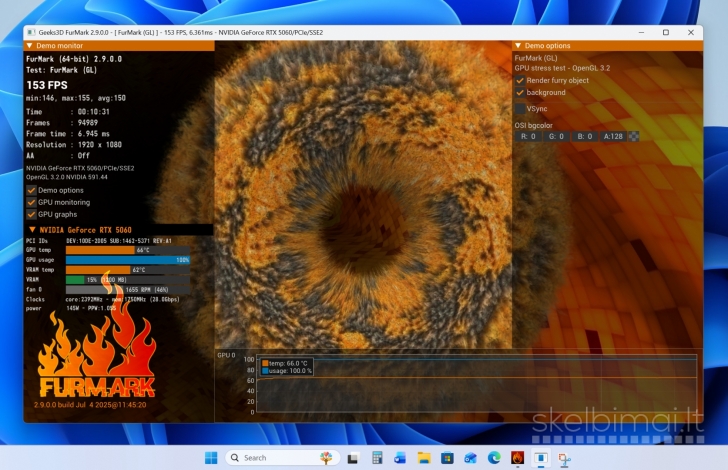
Task: Disable the GPU monitoring checkbox
Action: click(31, 202)
